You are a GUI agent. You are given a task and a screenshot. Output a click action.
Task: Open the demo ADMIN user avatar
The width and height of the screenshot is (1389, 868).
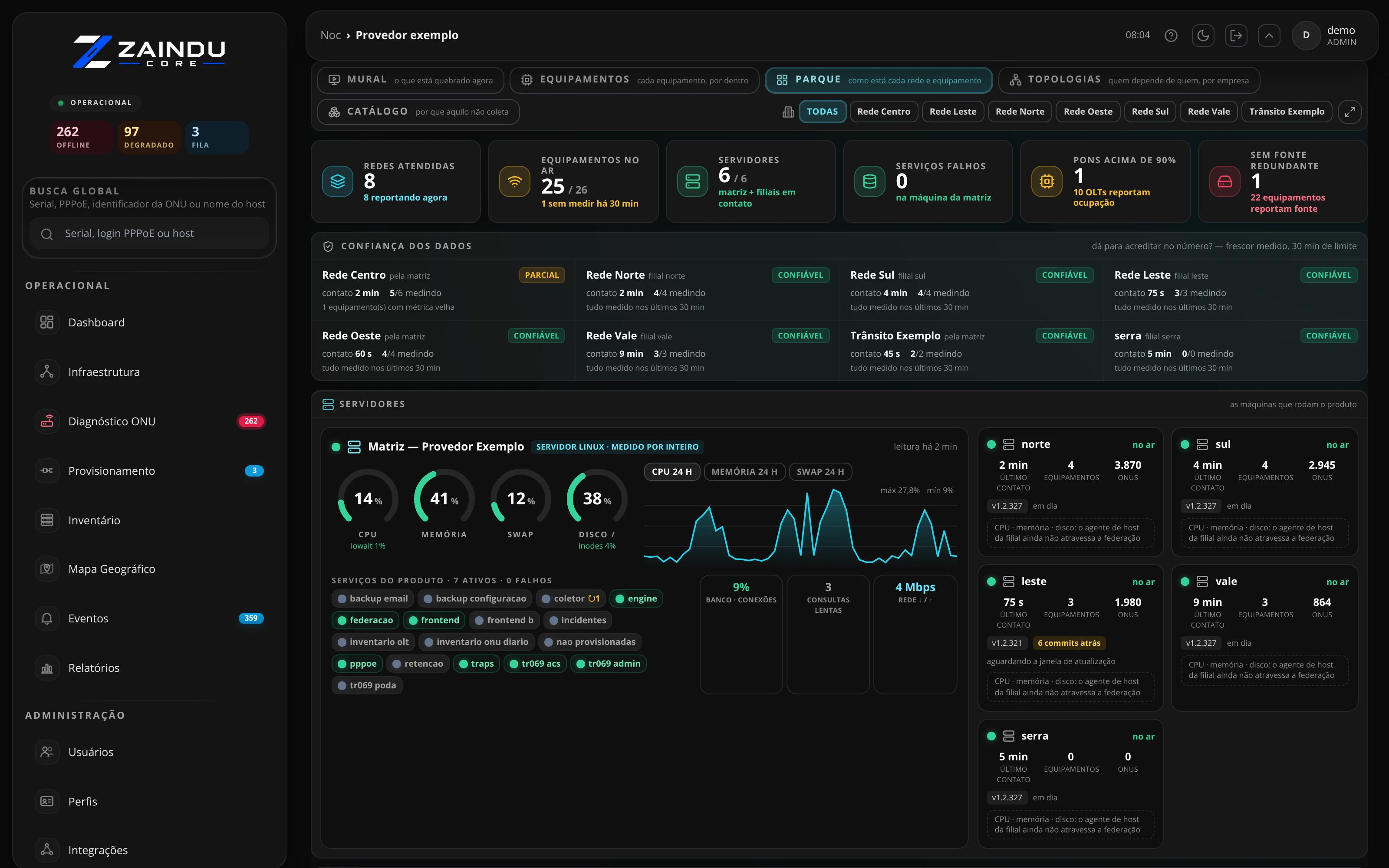(1307, 36)
